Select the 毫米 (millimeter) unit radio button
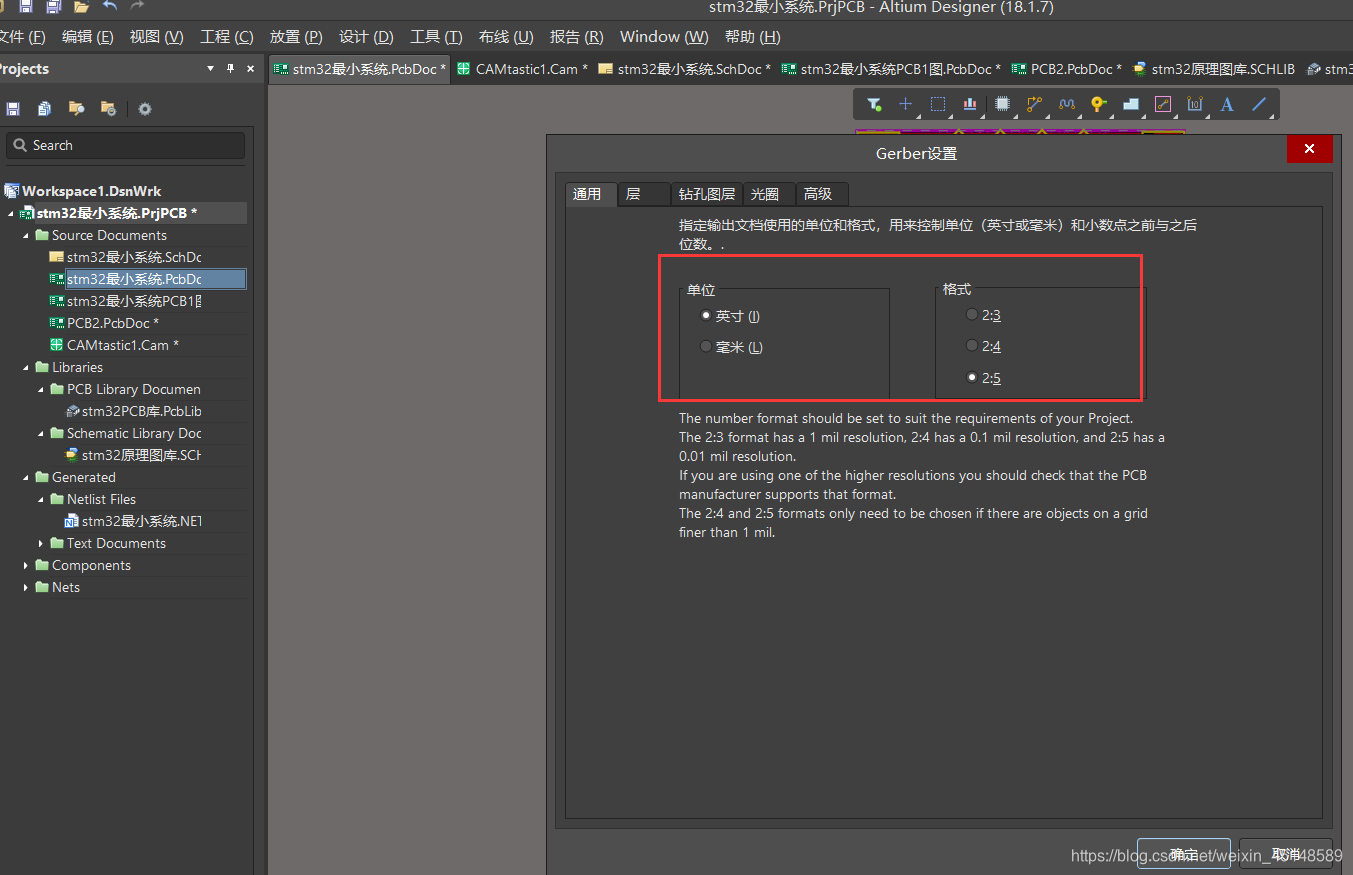The width and height of the screenshot is (1353, 875). pos(707,347)
